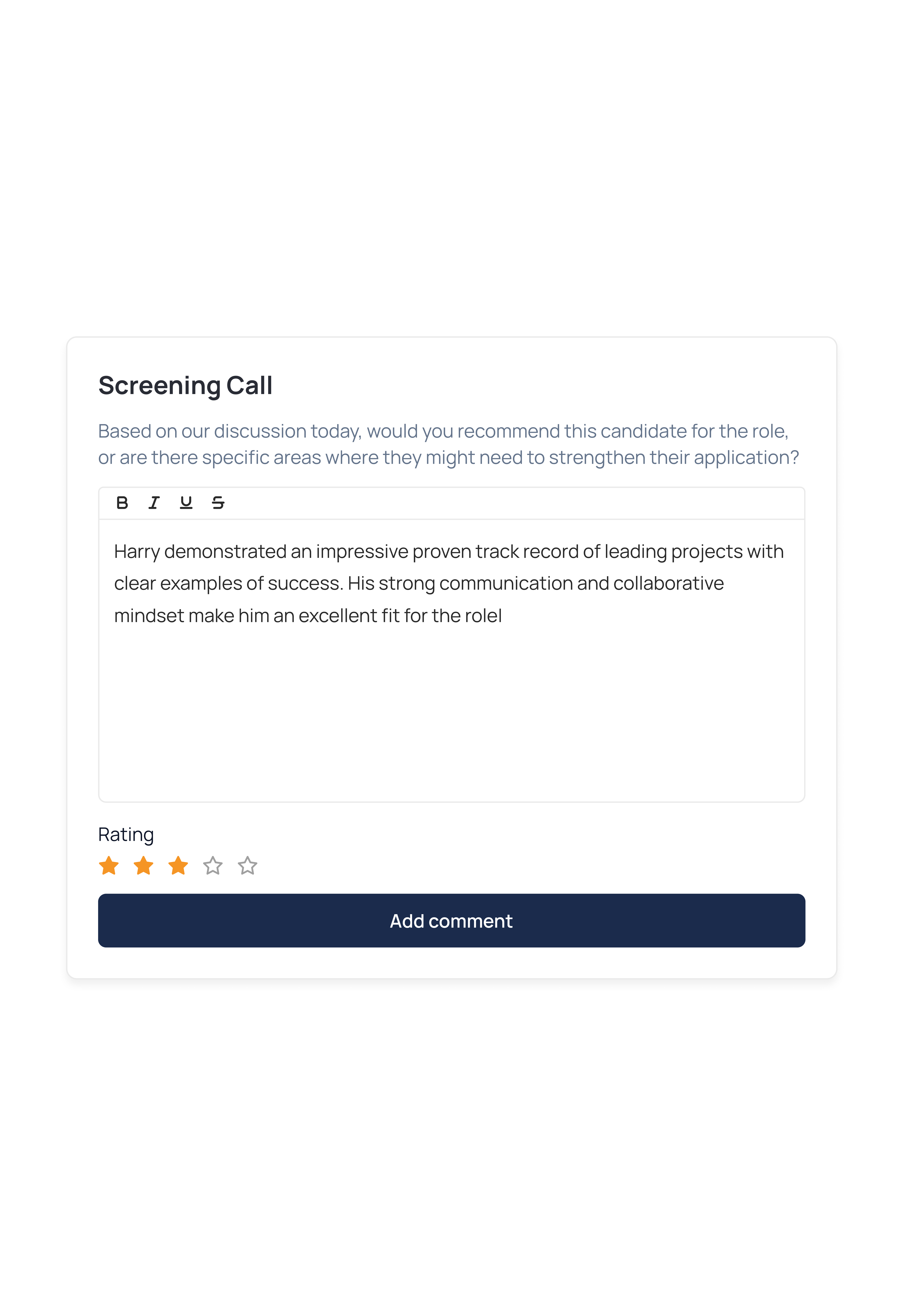
Task: Toggle bold formatting in the editor
Action: coord(122,503)
